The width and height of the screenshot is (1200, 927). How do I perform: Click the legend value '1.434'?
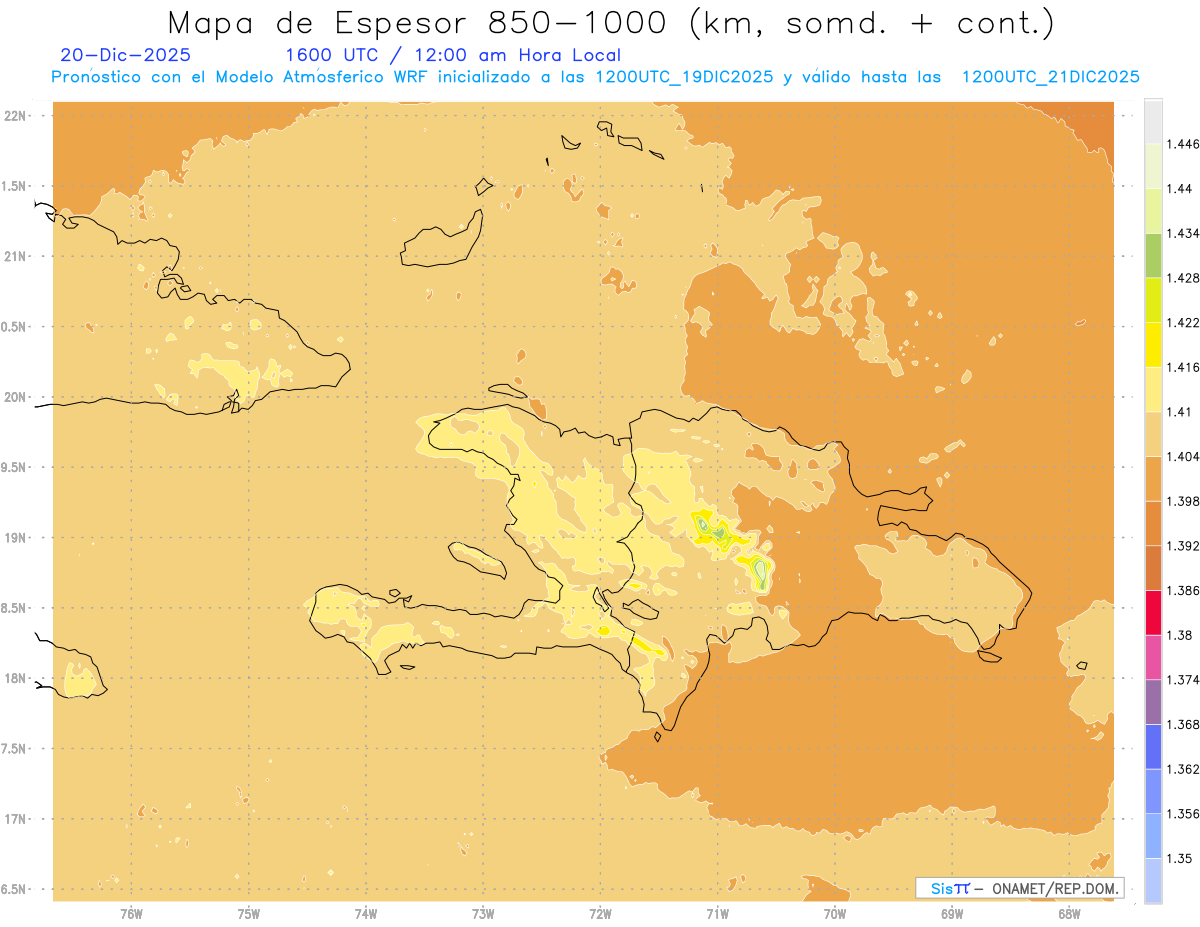1184,233
